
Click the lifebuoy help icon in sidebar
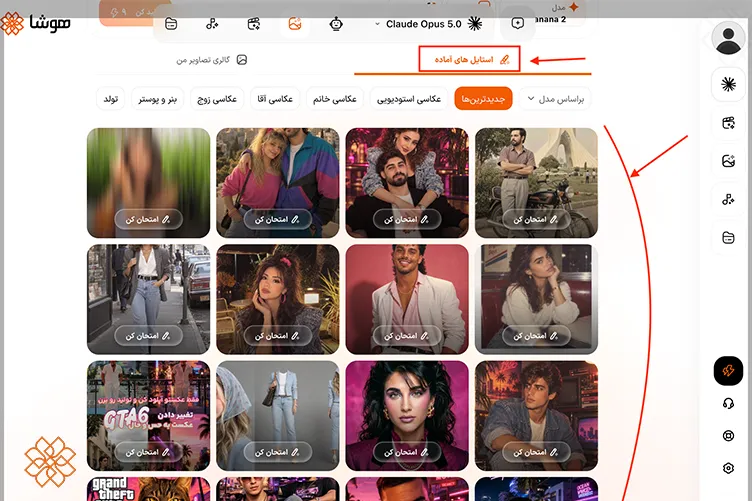point(728,436)
